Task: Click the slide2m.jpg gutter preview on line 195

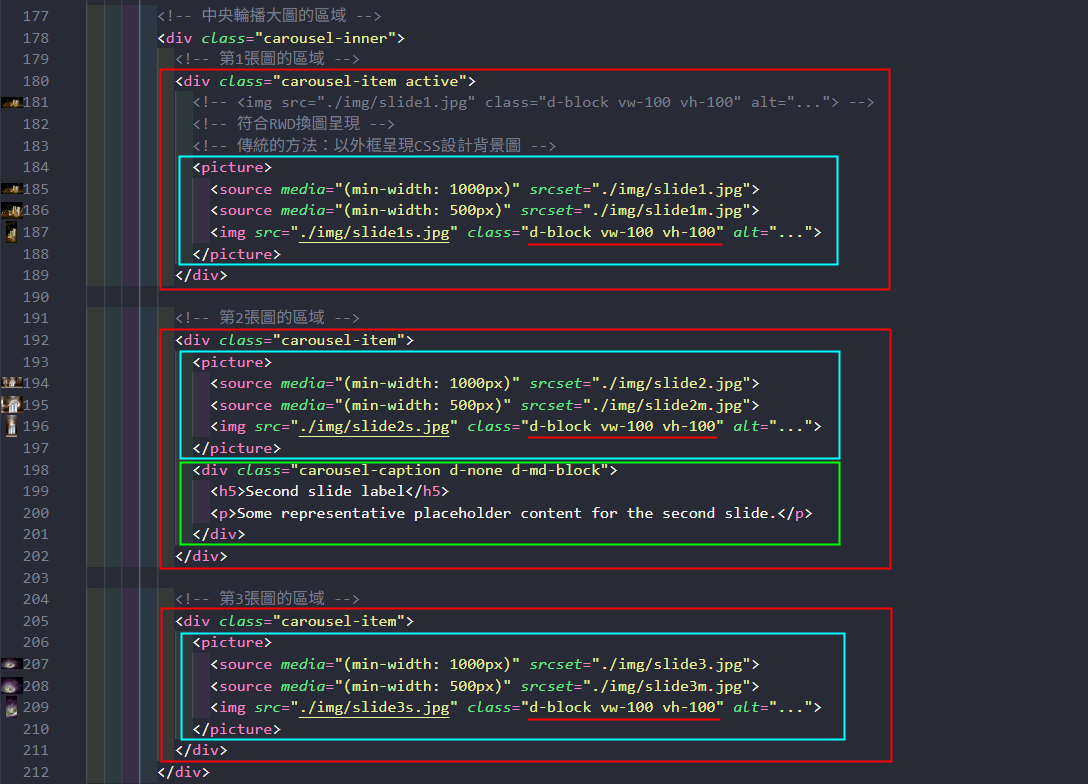Action: pos(12,405)
